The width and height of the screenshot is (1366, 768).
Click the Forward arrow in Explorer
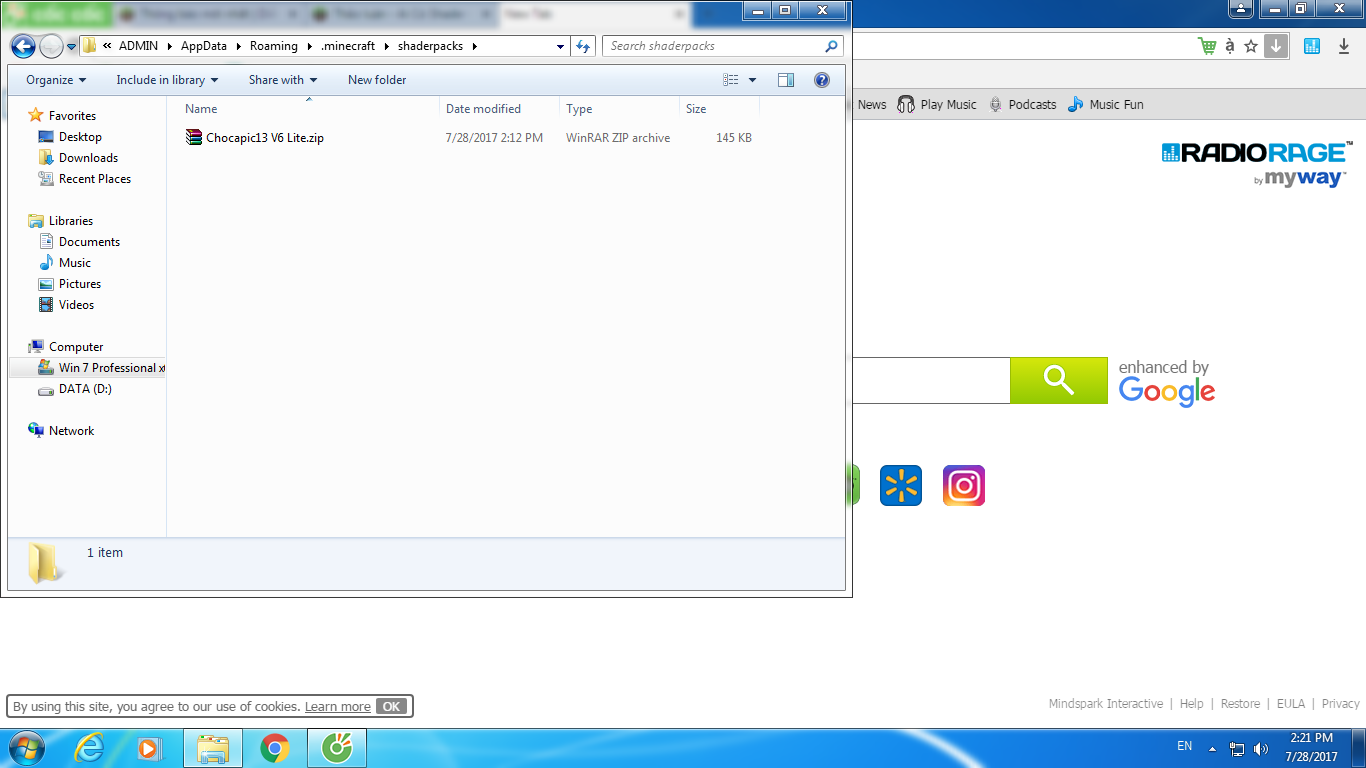point(50,46)
